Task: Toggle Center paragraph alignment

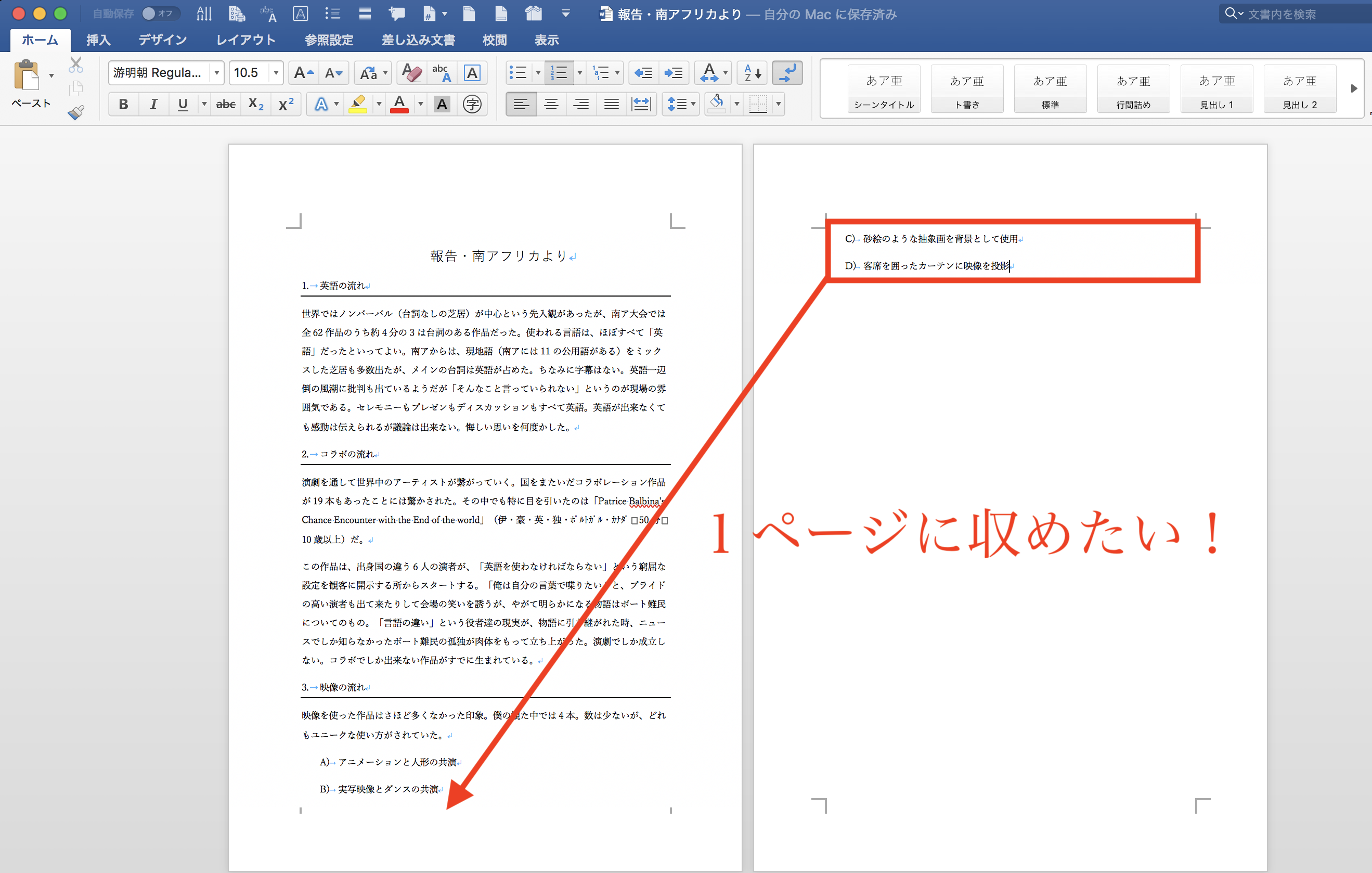Action: coord(551,104)
